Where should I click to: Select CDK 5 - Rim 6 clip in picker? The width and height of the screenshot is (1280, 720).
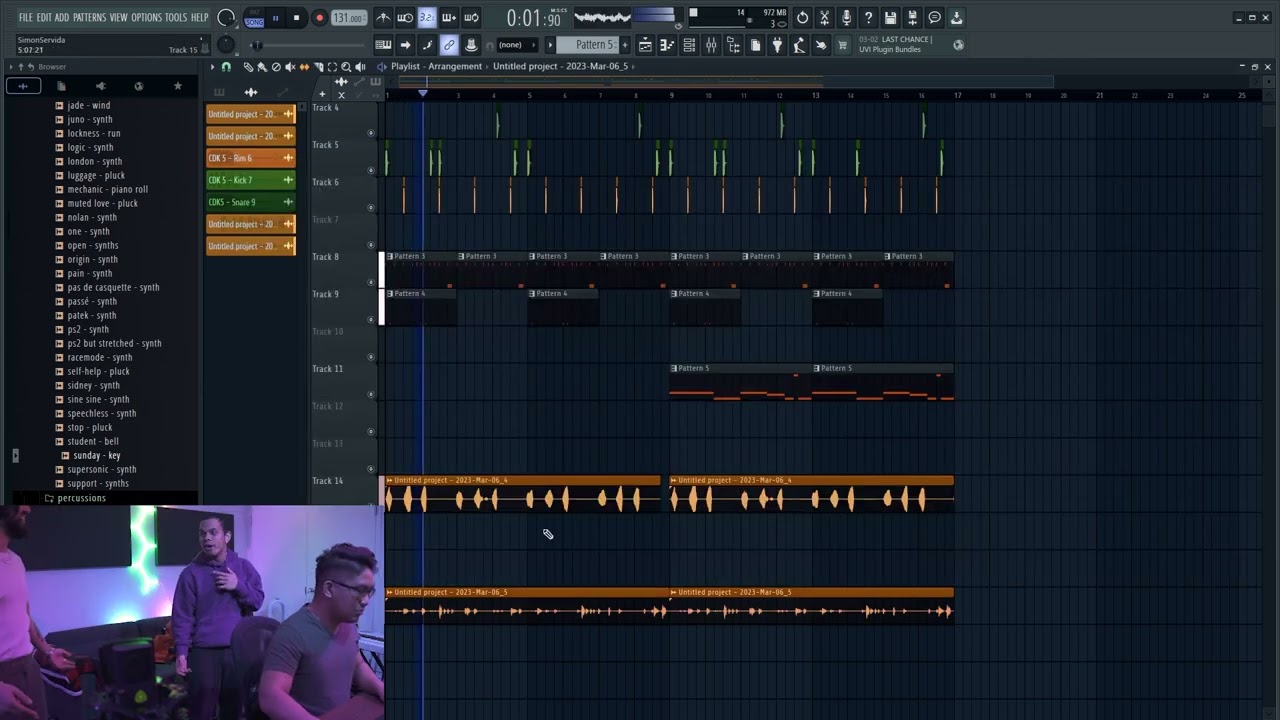pos(250,158)
